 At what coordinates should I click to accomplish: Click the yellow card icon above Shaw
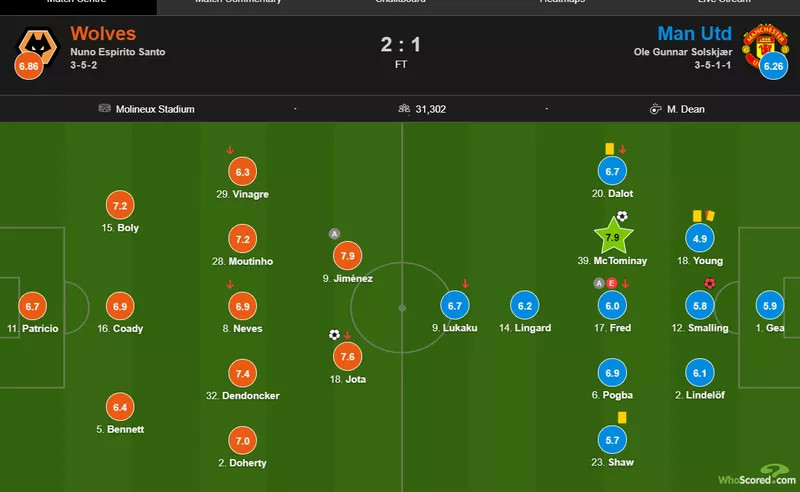(x=622, y=417)
